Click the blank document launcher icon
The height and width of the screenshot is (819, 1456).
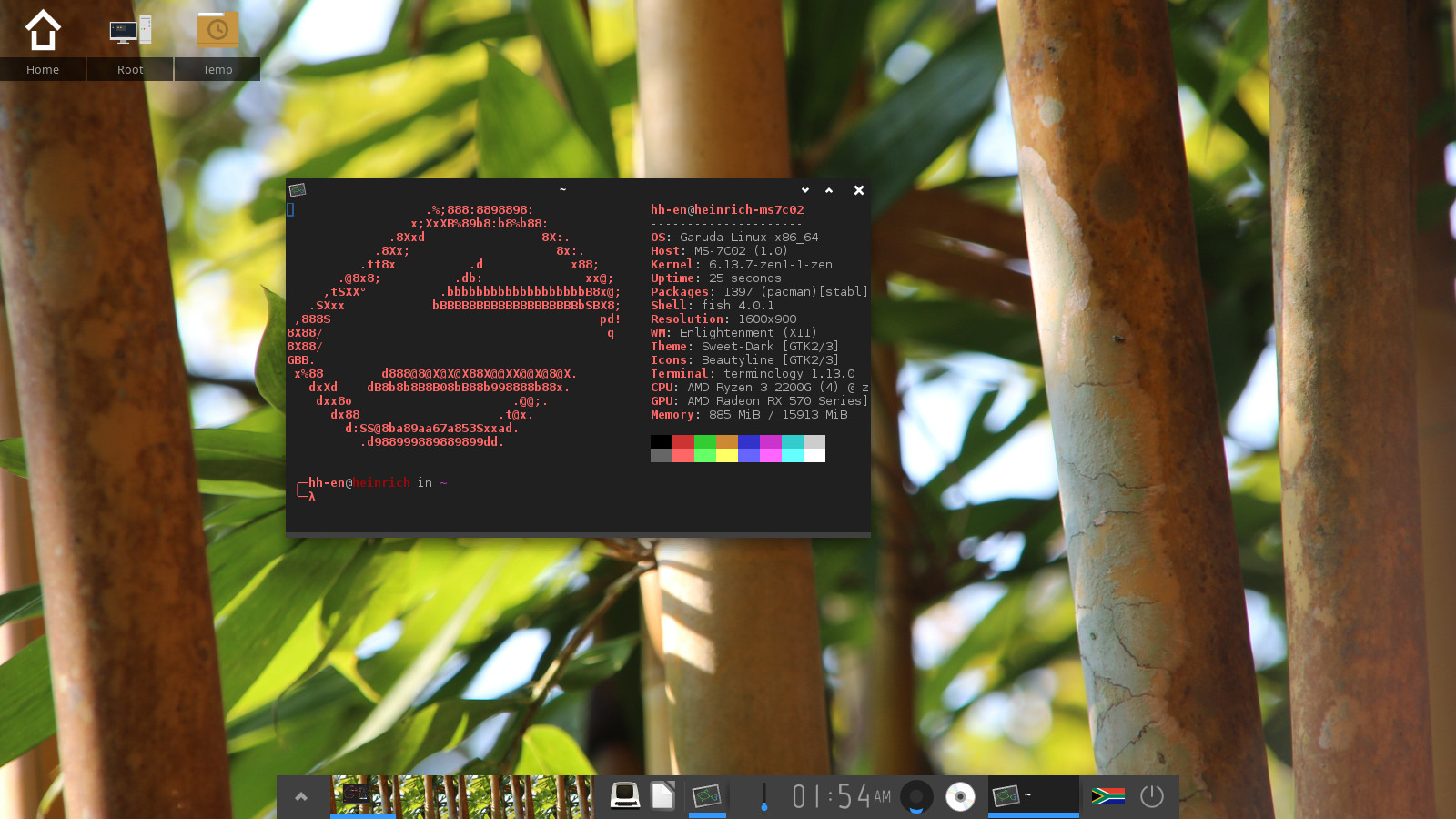click(663, 796)
